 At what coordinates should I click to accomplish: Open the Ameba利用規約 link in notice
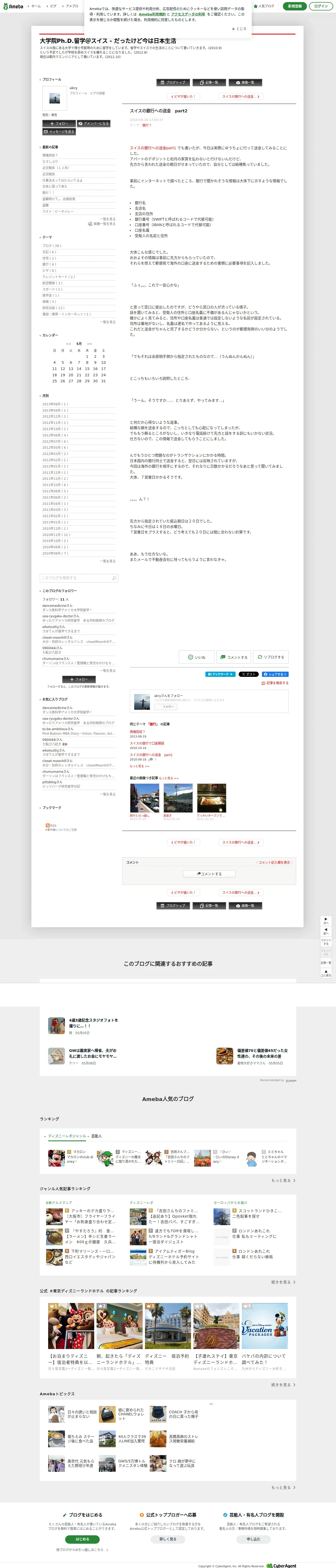[152, 14]
